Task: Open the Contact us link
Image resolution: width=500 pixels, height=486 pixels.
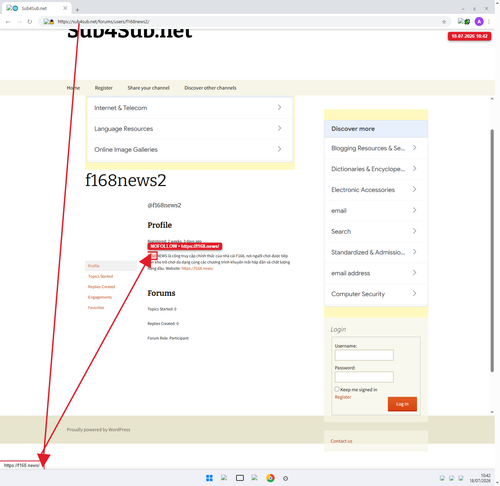Action: (x=341, y=441)
